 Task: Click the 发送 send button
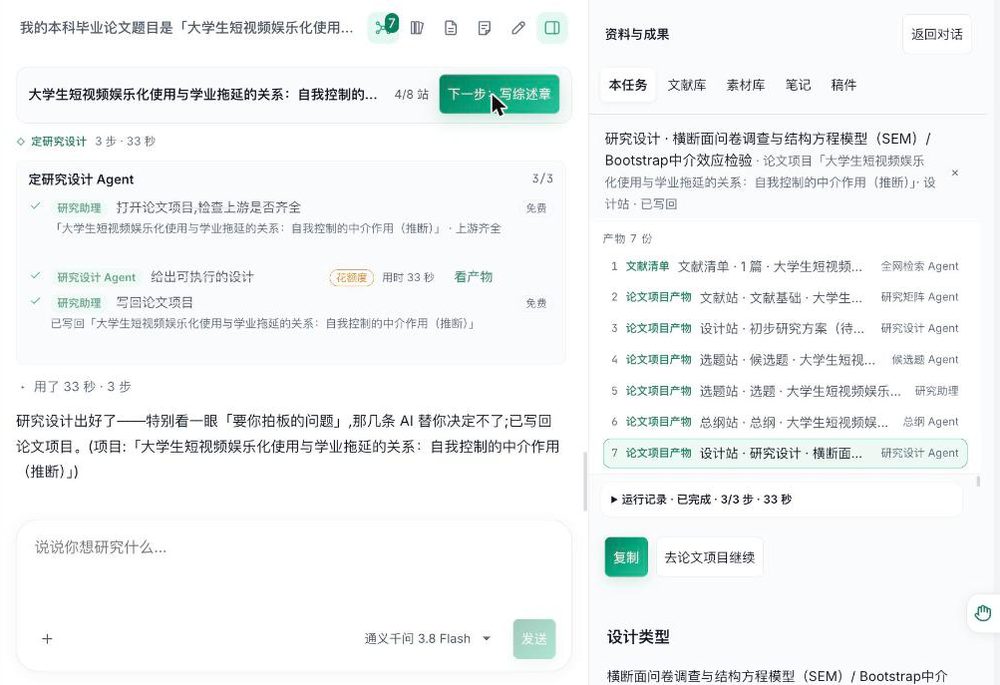(x=534, y=638)
